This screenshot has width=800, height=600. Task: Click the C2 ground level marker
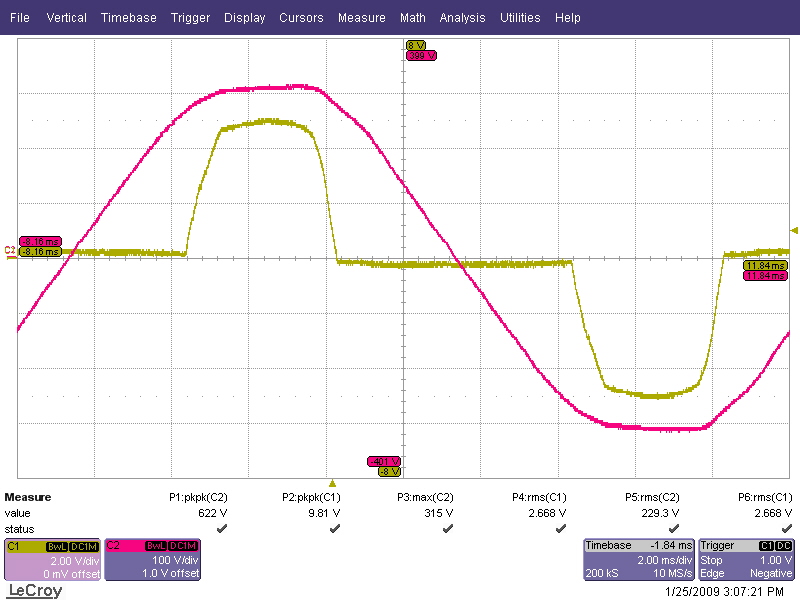click(10, 250)
